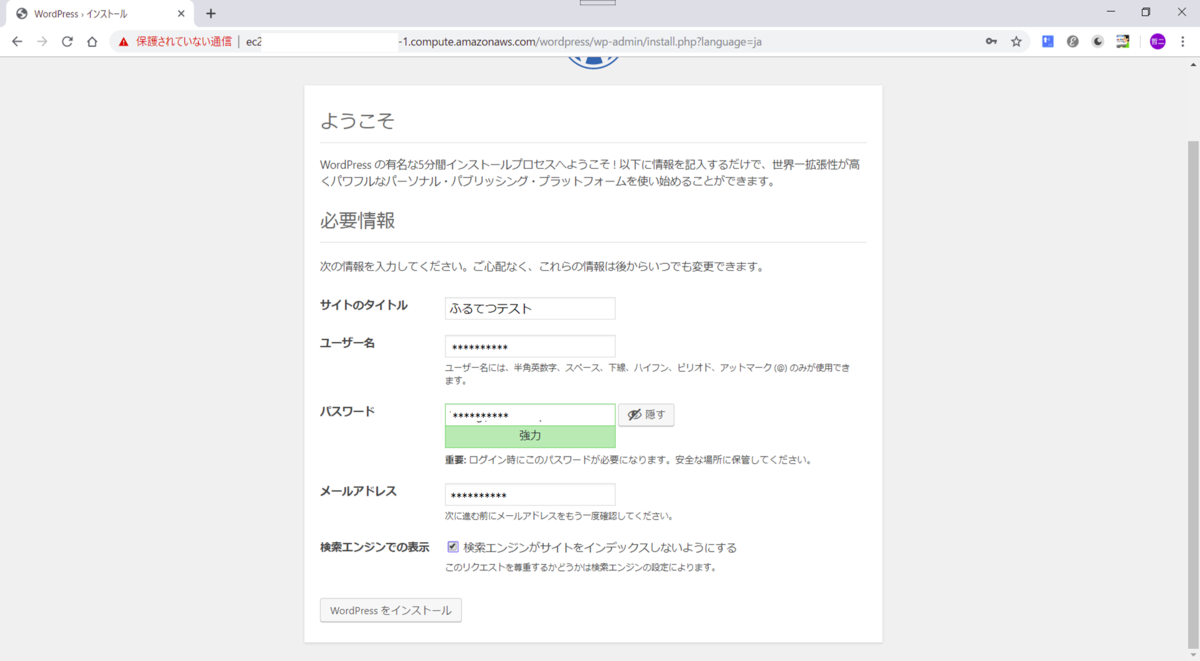Bookmark this page with the star icon

1016,41
